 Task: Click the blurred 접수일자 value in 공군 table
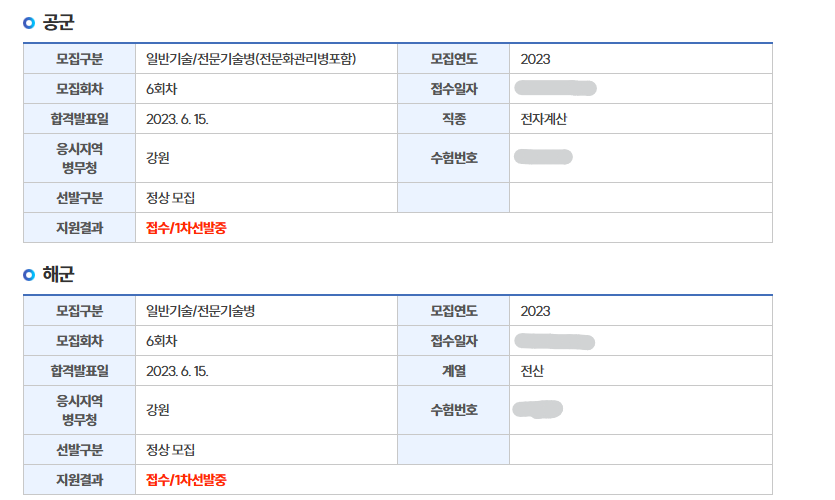click(555, 89)
